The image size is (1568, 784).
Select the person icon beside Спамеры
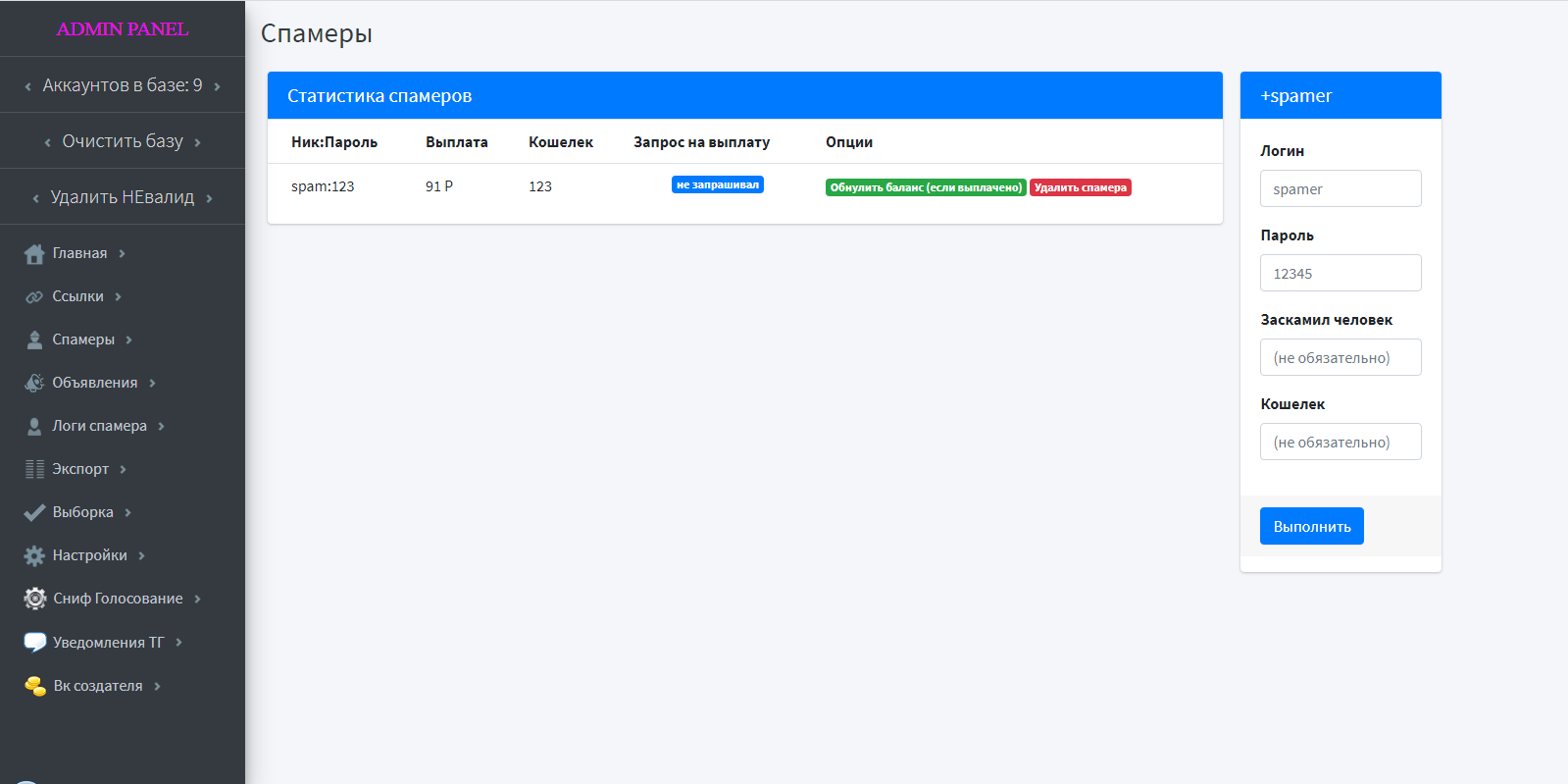coord(34,340)
